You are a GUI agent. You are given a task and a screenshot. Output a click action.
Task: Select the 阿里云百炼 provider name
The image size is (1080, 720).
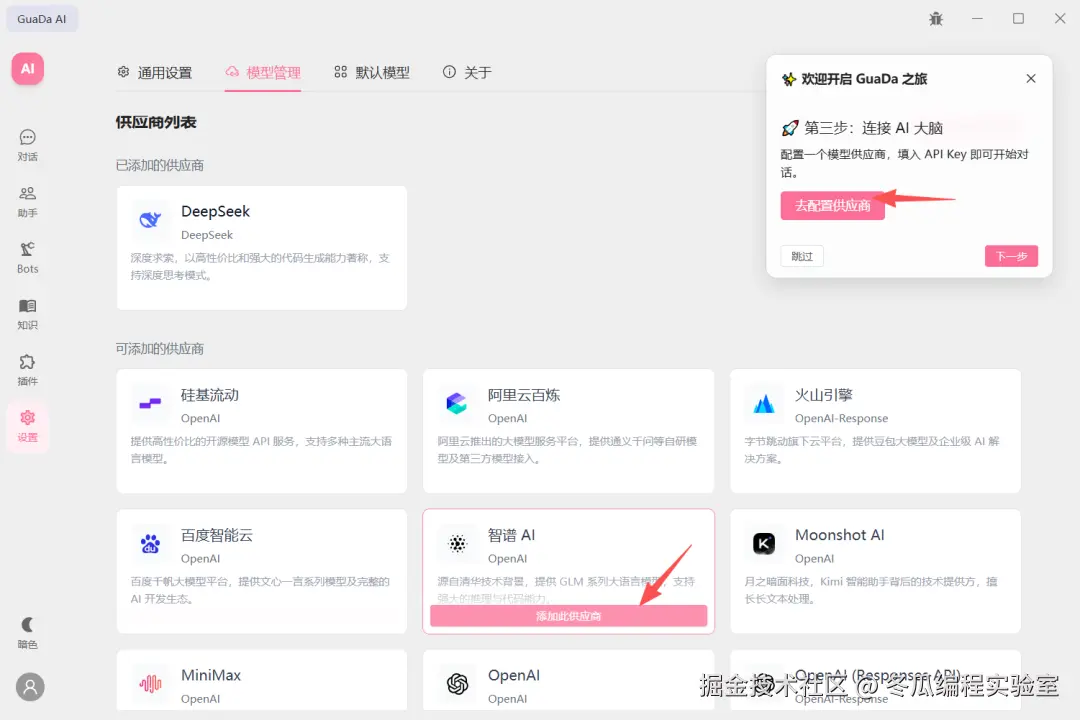(524, 395)
